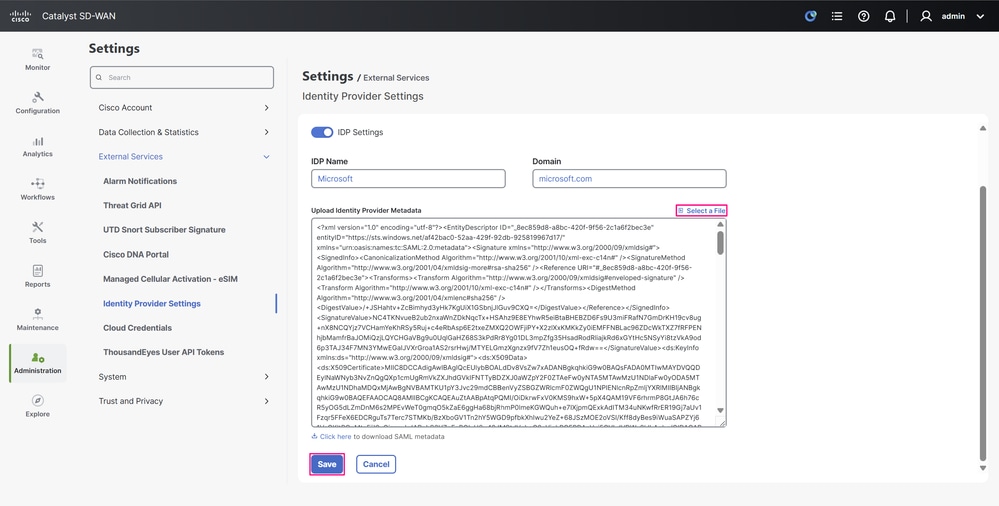
Task: Open Cisco DNA Portal settings
Action: 136,254
